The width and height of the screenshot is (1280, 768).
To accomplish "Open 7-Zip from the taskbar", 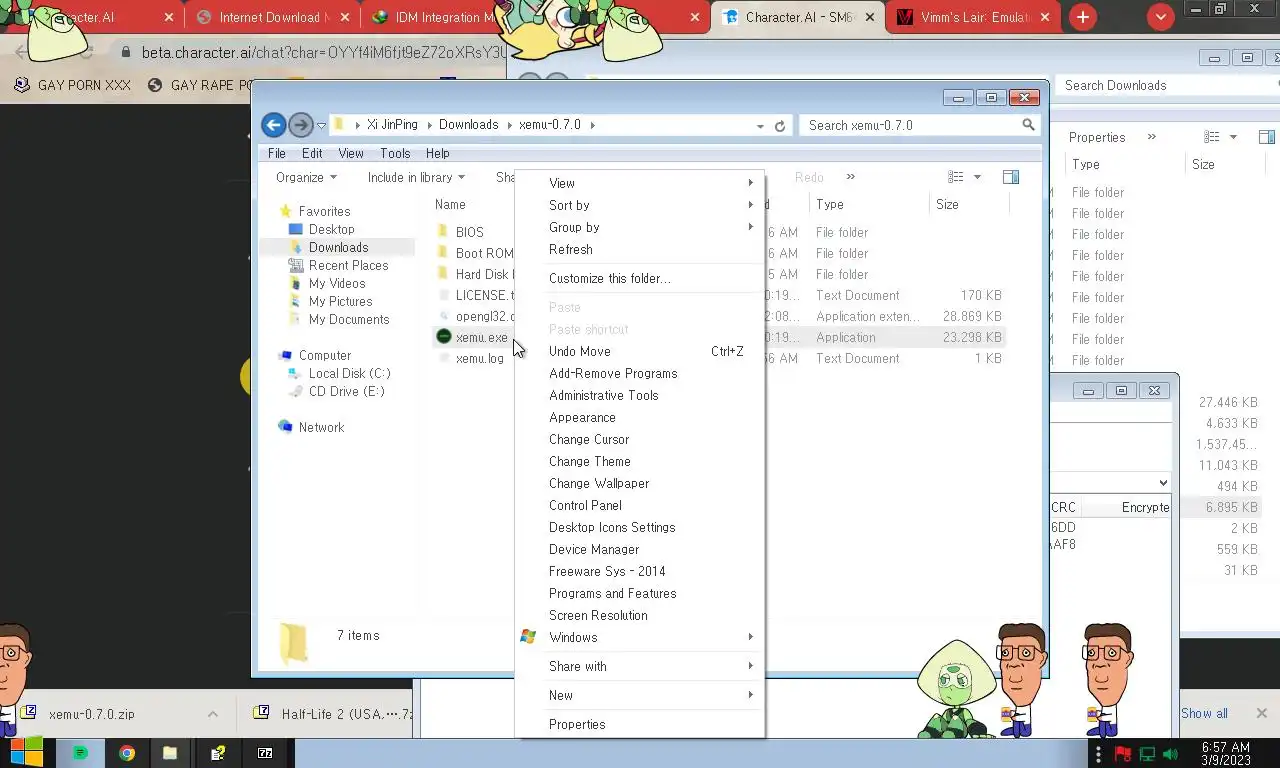I will click(x=265, y=753).
